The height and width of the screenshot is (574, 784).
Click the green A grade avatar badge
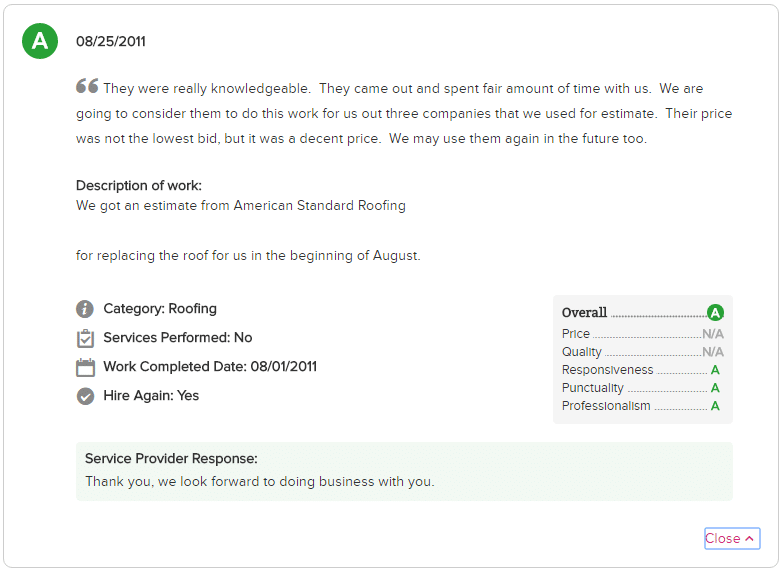[x=40, y=41]
